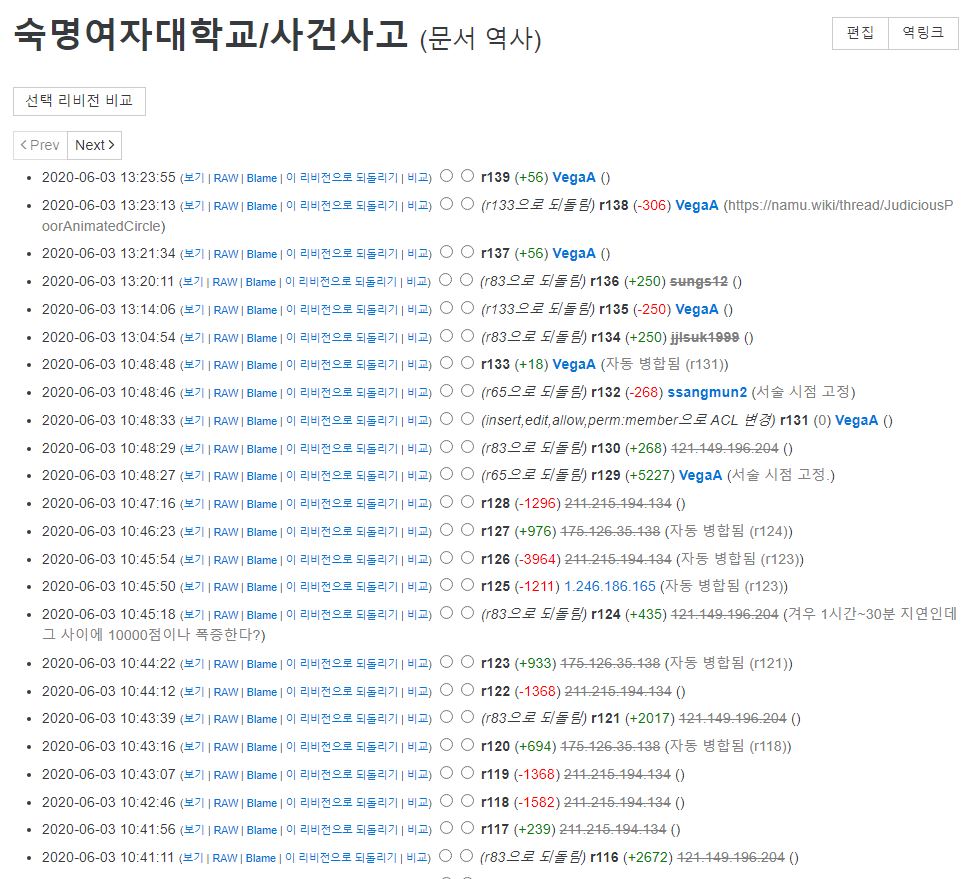This screenshot has height=879, width=978.
Task: Select the right radio button for r137
Action: click(x=467, y=252)
